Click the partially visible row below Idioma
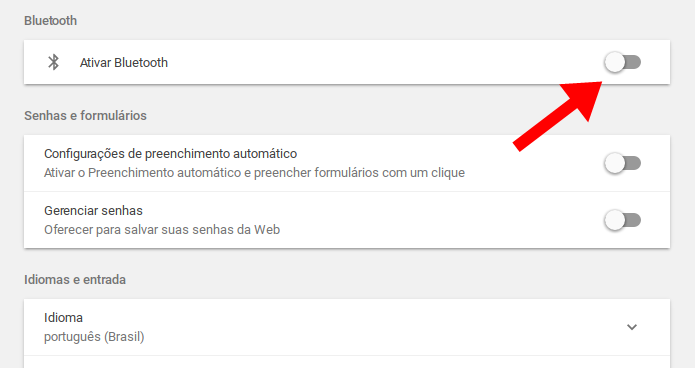This screenshot has width=695, height=368. [347, 362]
